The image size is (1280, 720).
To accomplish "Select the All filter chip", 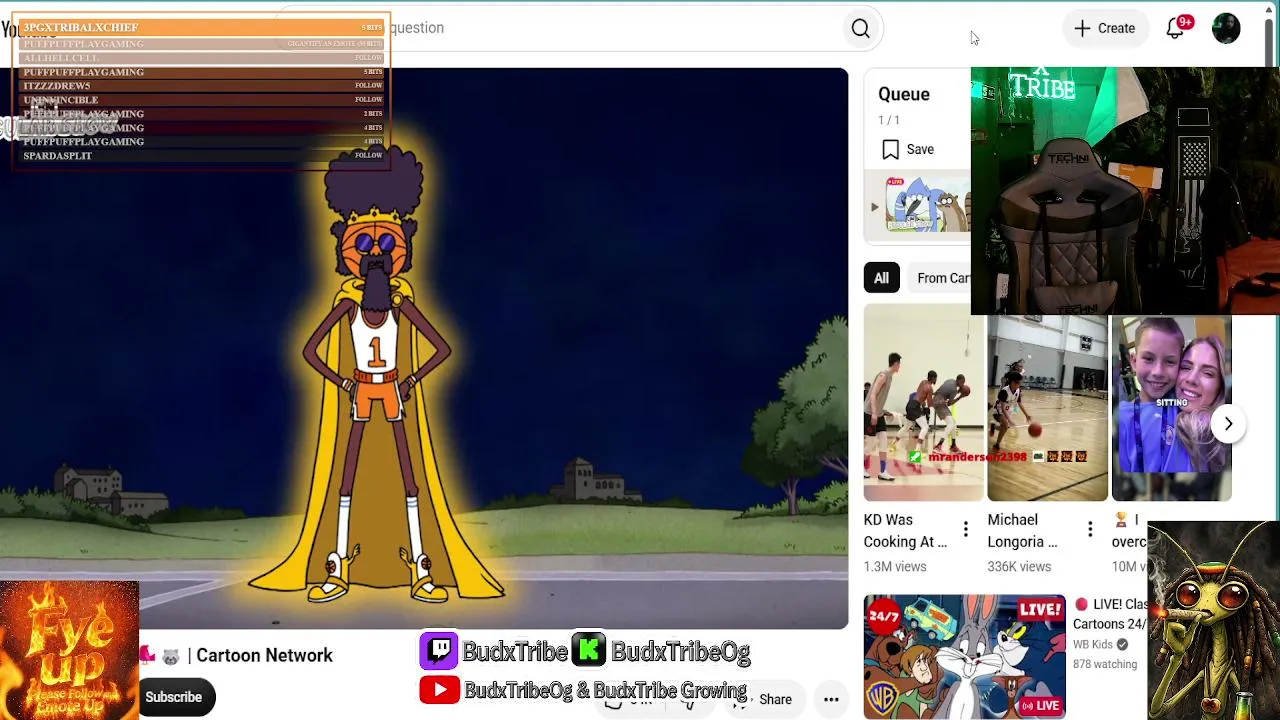I will 881,278.
